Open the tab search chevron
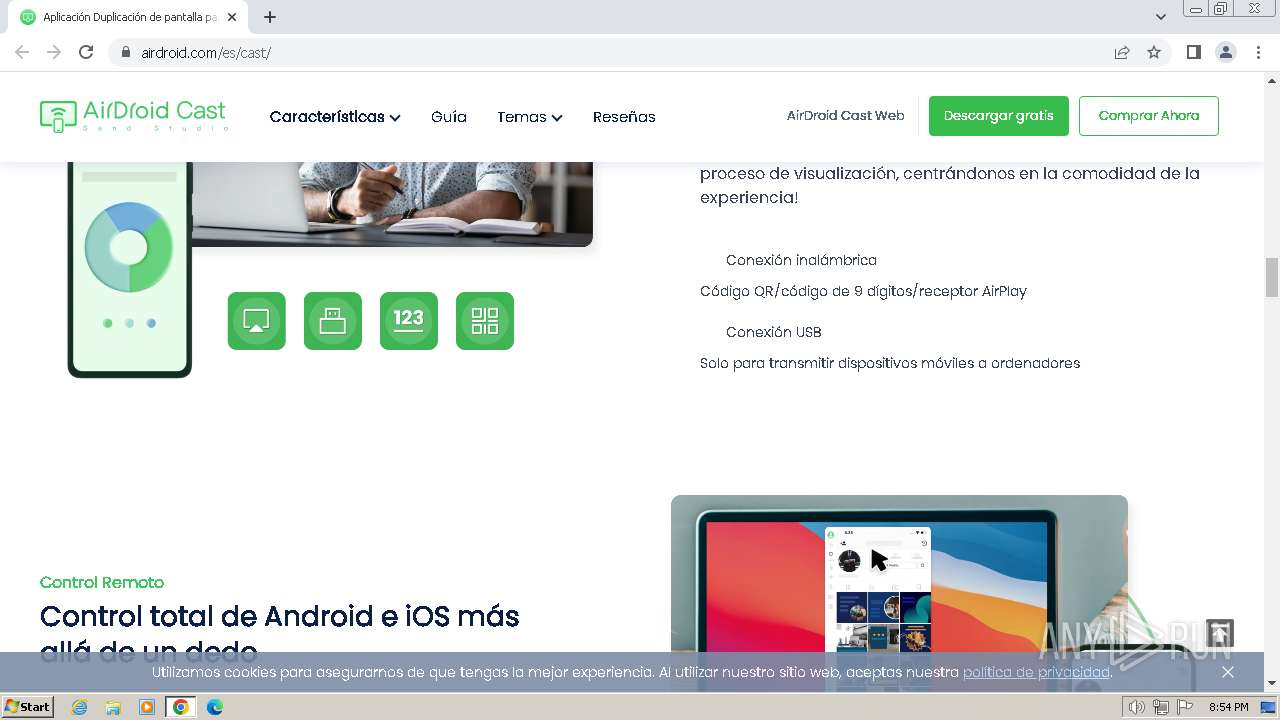 click(x=1160, y=17)
